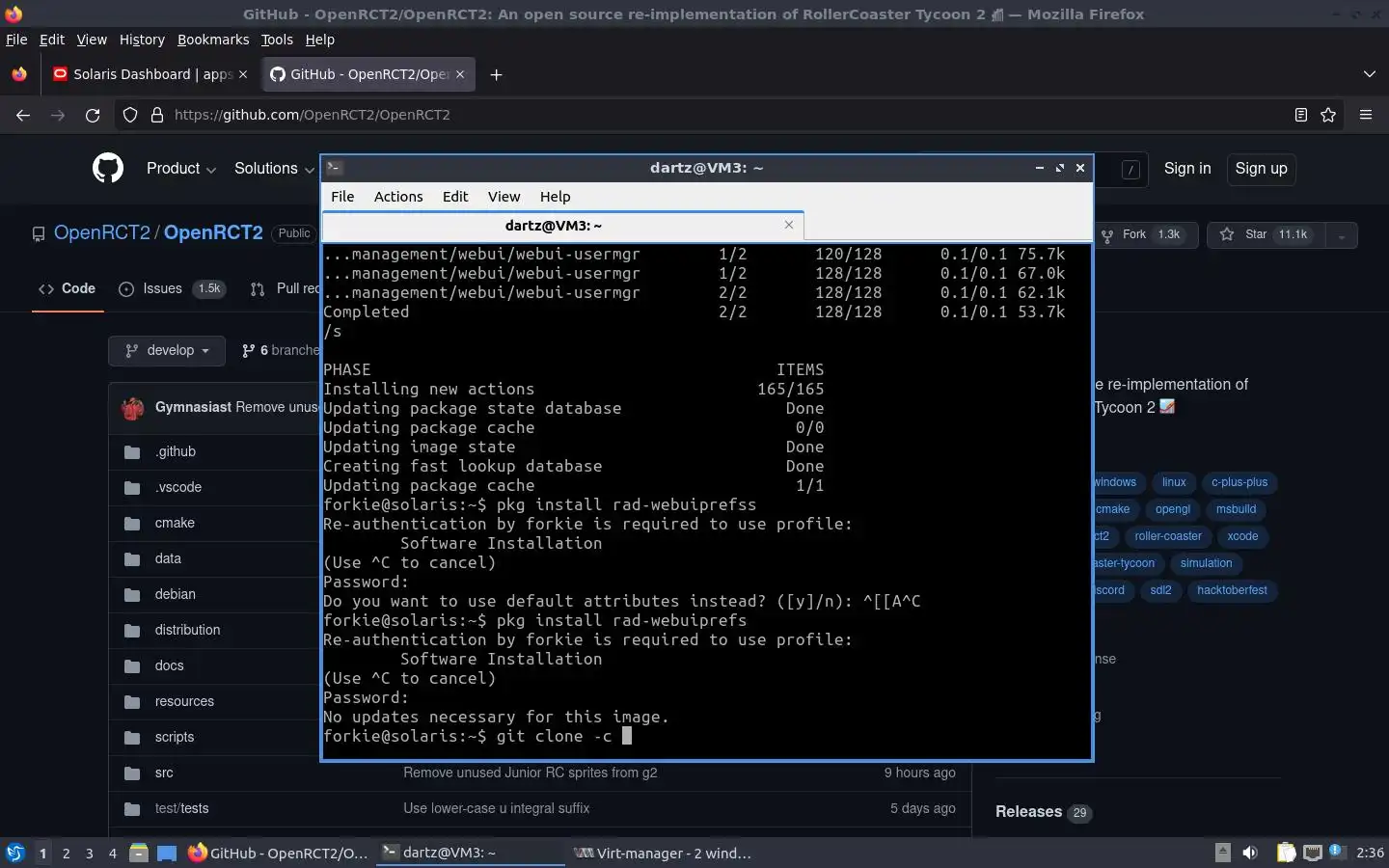Click Sign in link

pos(1187,169)
